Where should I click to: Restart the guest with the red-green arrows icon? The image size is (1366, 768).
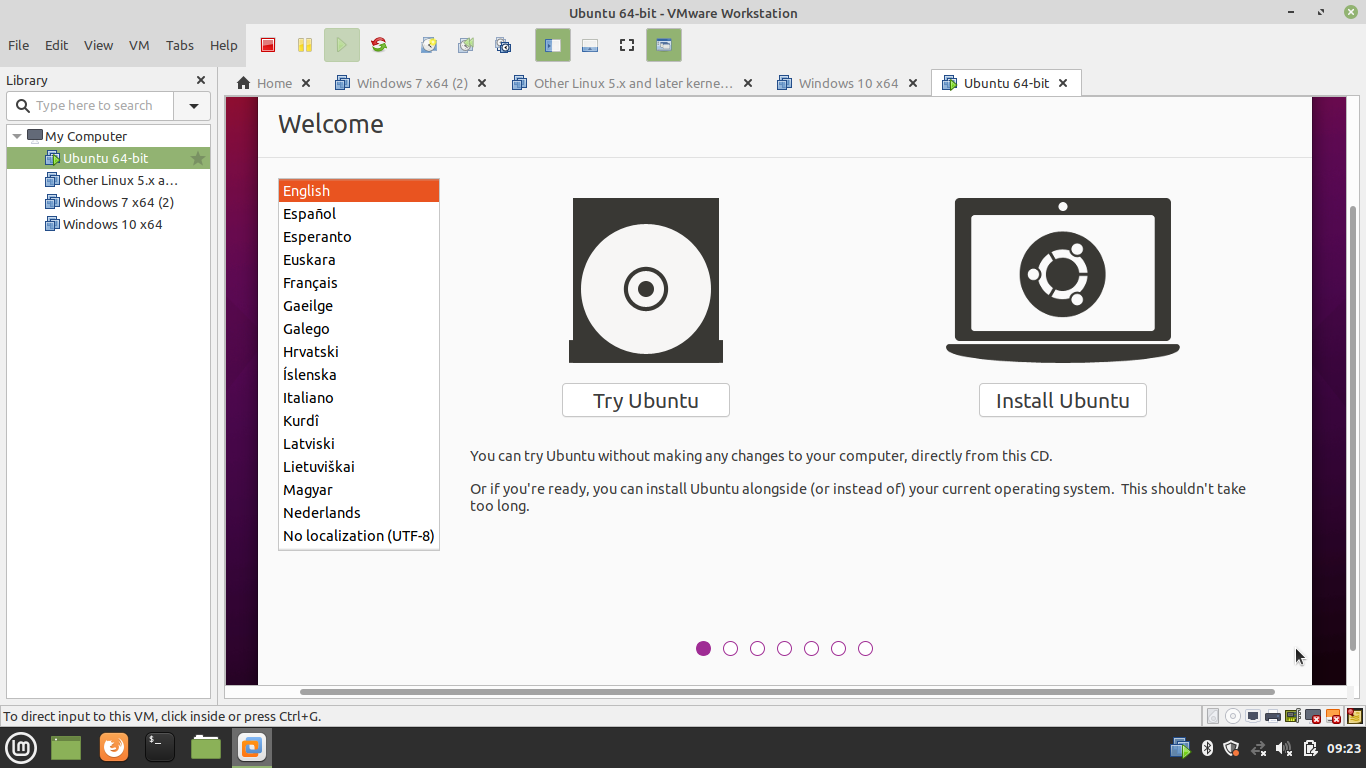click(379, 45)
